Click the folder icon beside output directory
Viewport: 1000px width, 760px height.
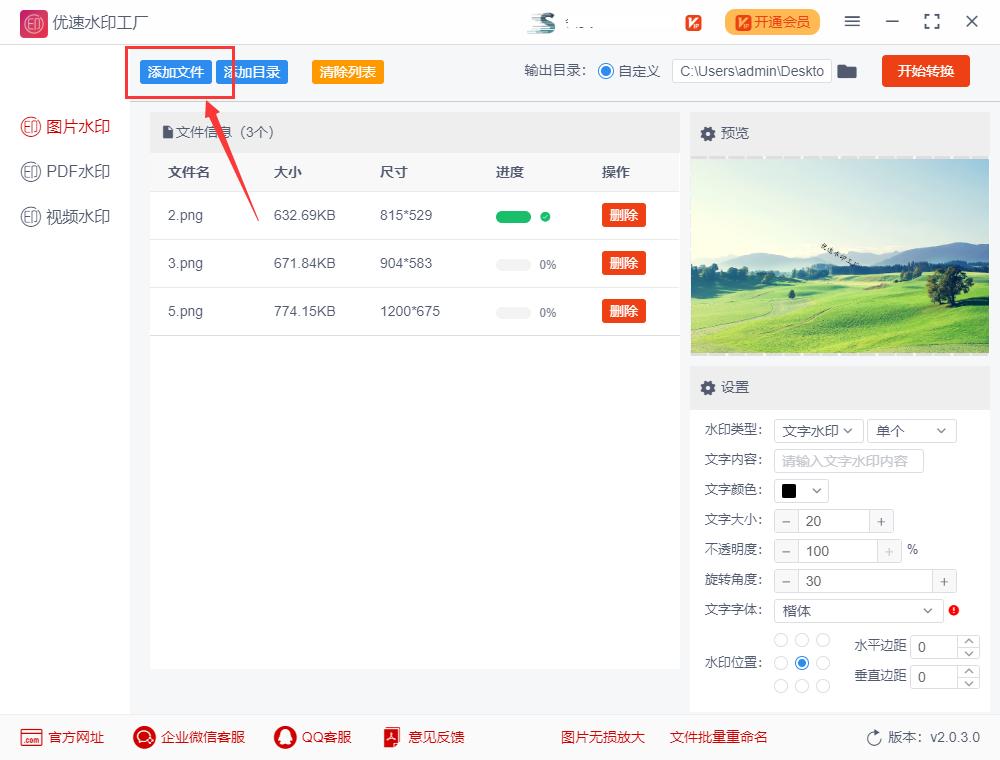tap(847, 71)
